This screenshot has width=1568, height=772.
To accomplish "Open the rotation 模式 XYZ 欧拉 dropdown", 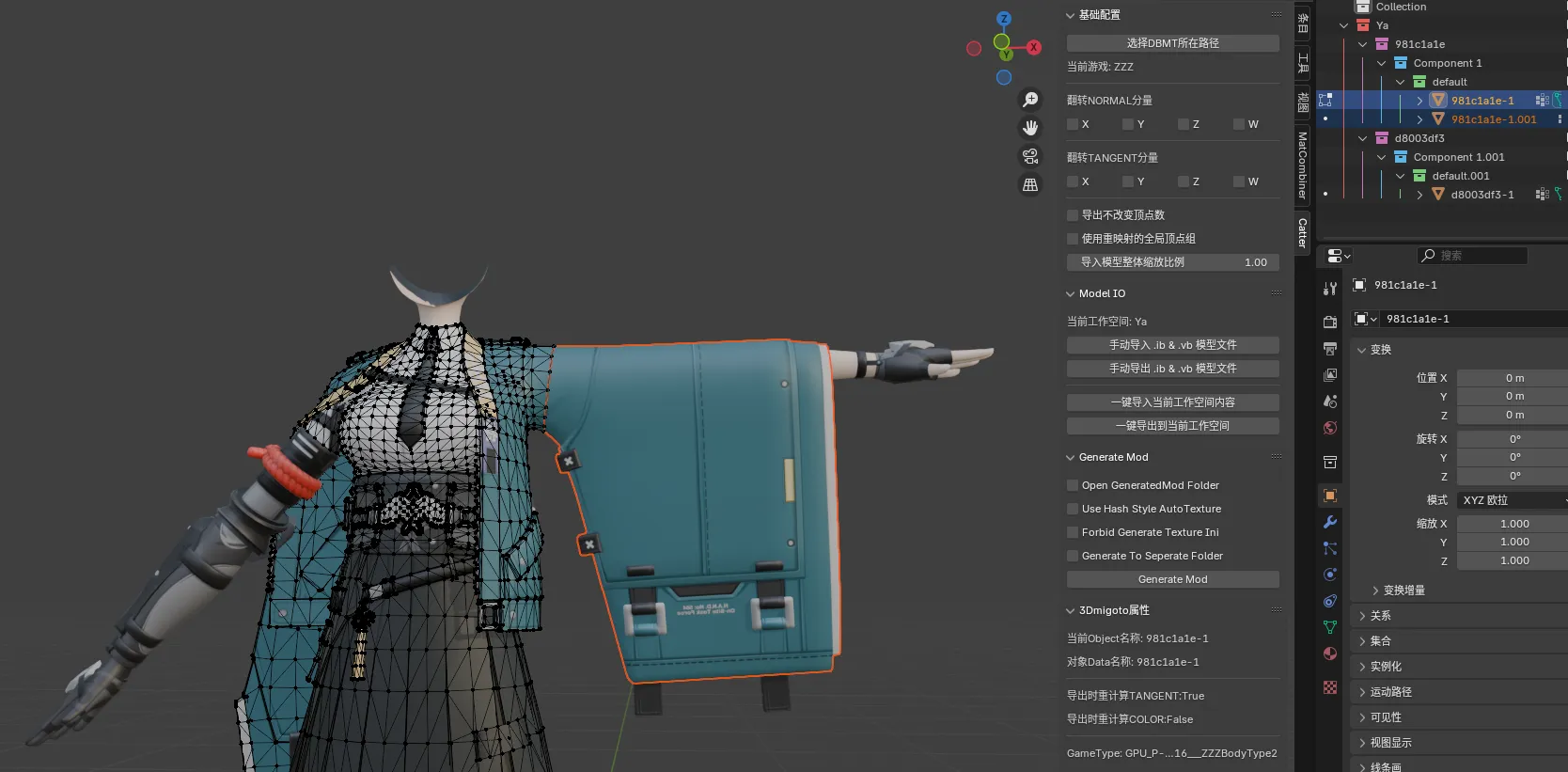I will (x=1513, y=500).
